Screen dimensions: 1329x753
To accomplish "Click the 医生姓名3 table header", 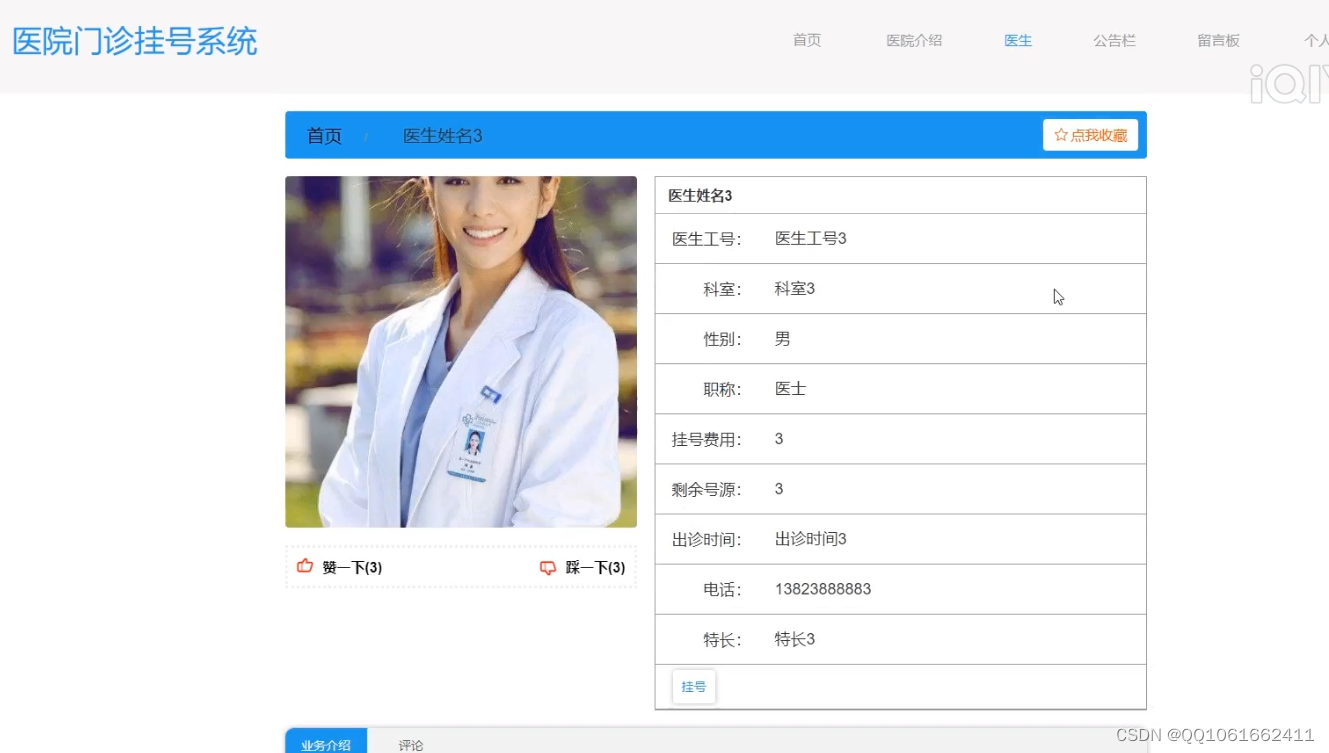I will coord(700,196).
